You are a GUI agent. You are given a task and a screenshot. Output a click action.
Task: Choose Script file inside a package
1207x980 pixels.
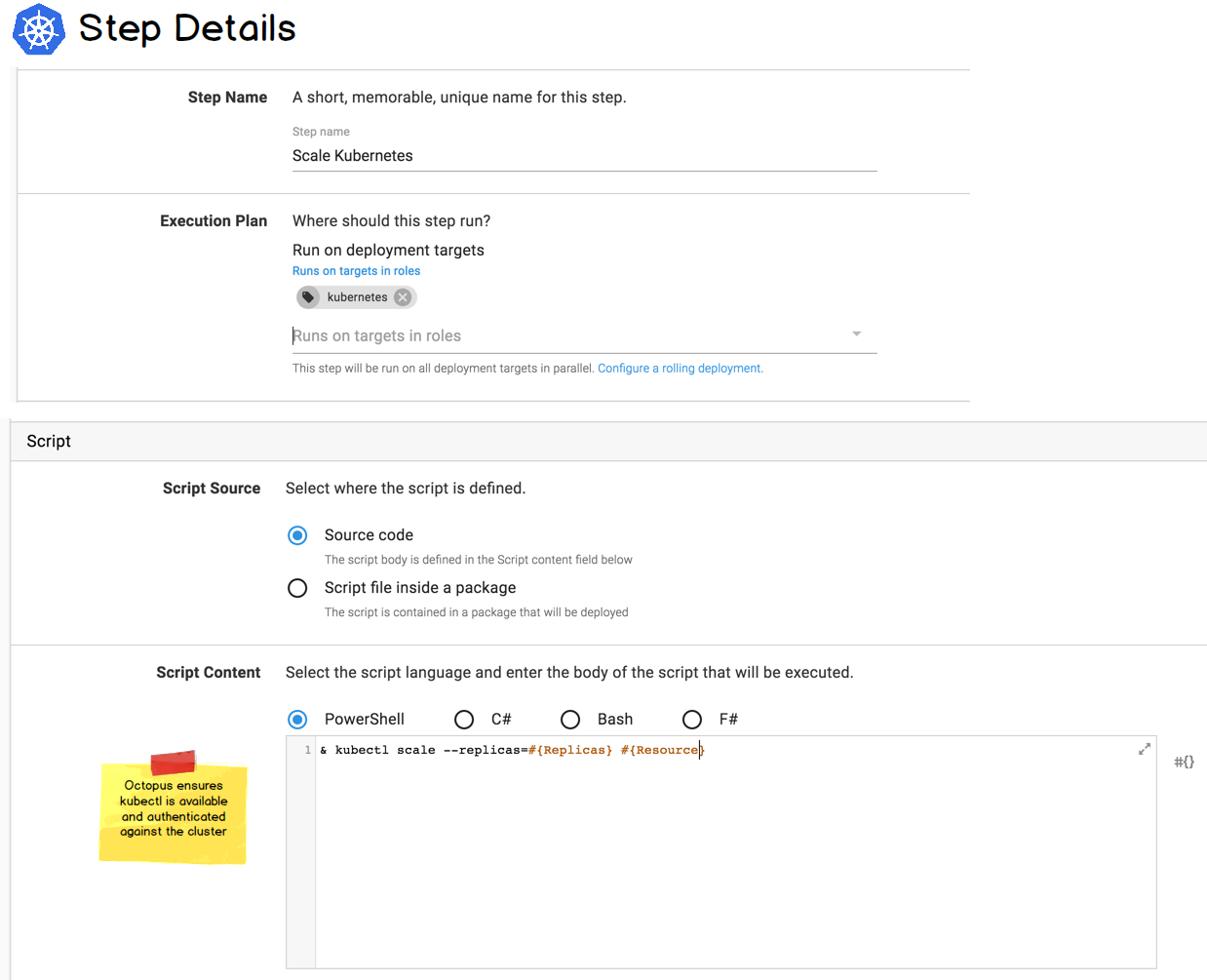[x=297, y=587]
